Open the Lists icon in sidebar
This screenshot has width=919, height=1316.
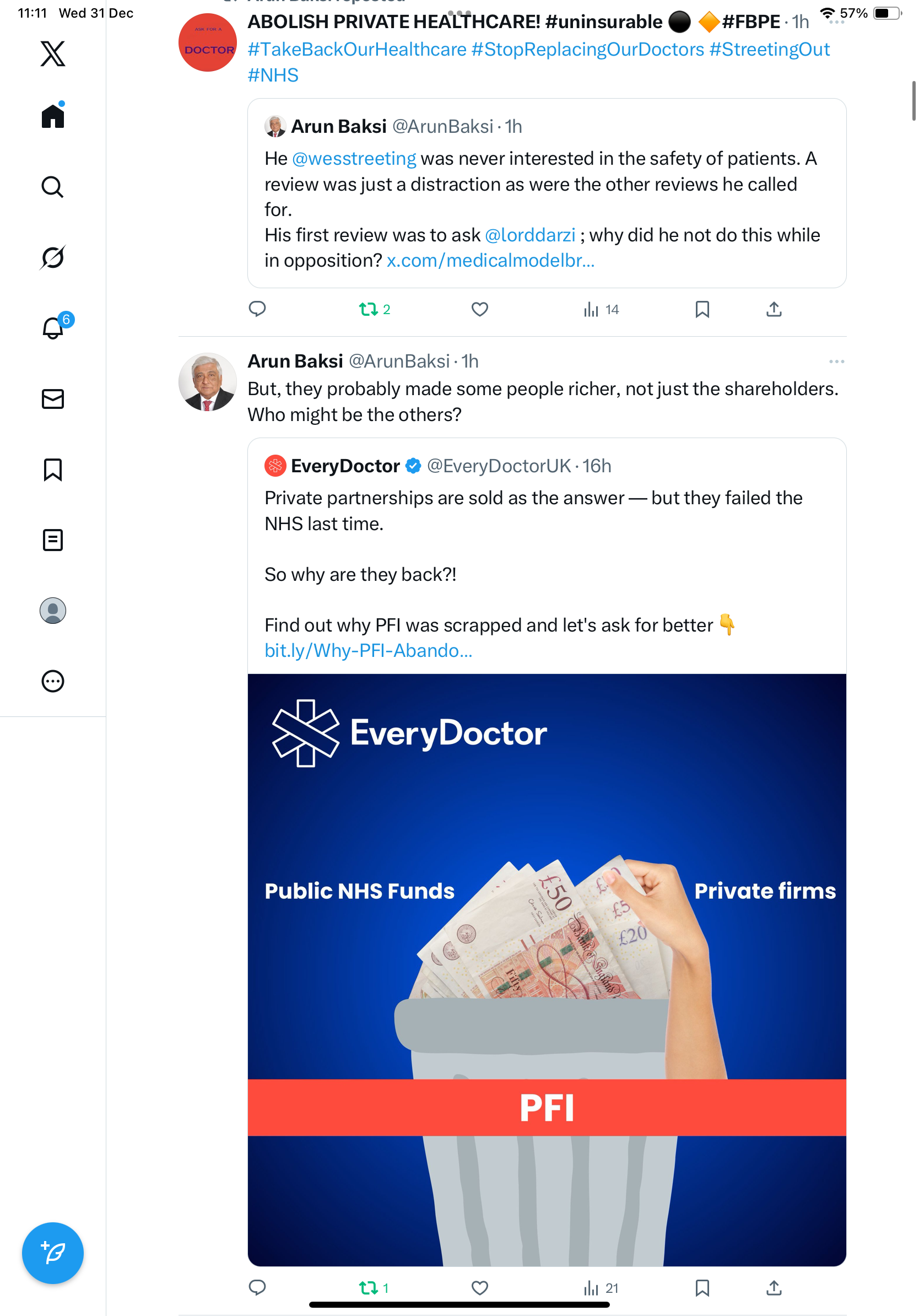pos(53,540)
